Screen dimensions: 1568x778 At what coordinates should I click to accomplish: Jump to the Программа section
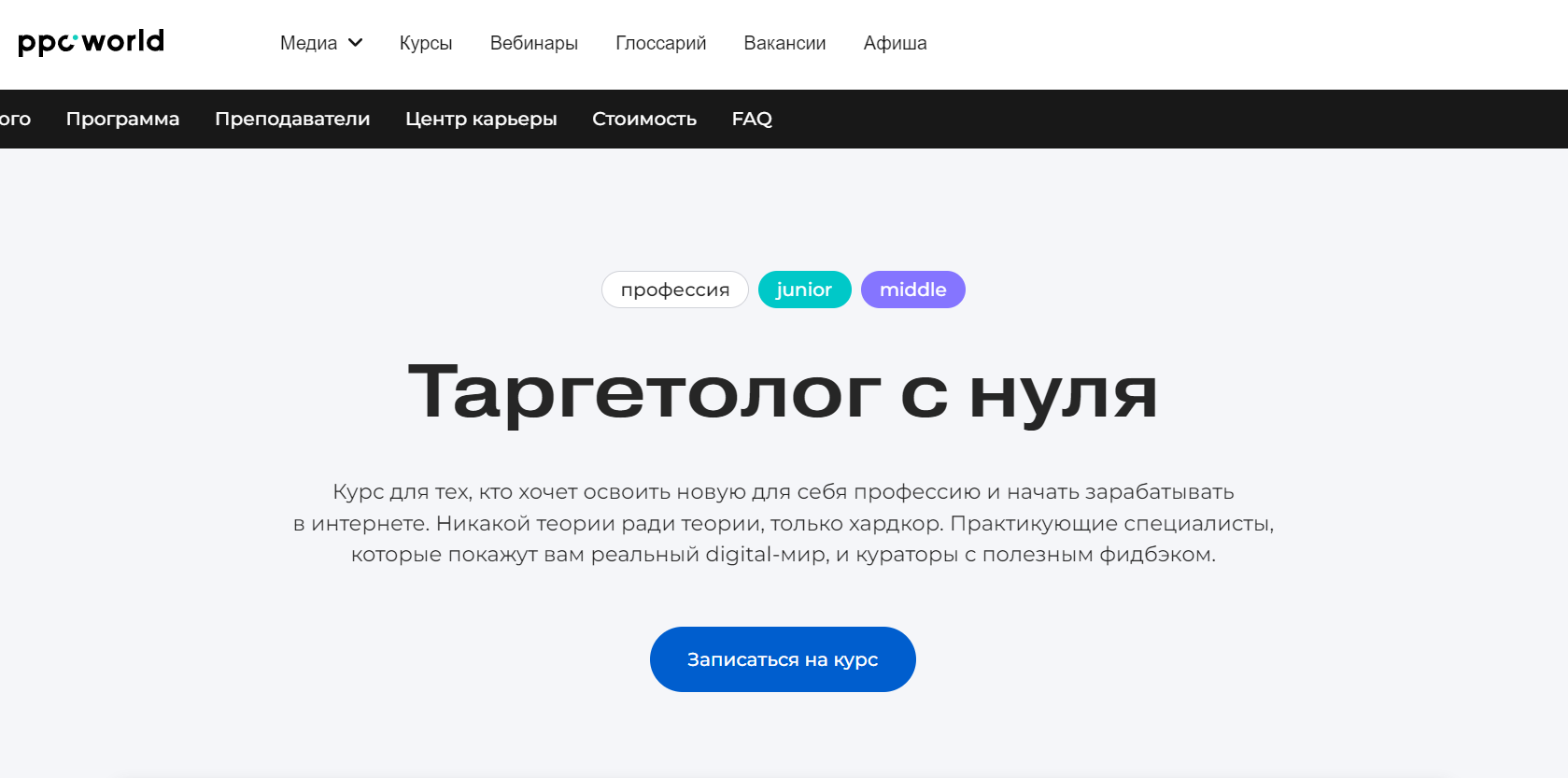click(122, 119)
